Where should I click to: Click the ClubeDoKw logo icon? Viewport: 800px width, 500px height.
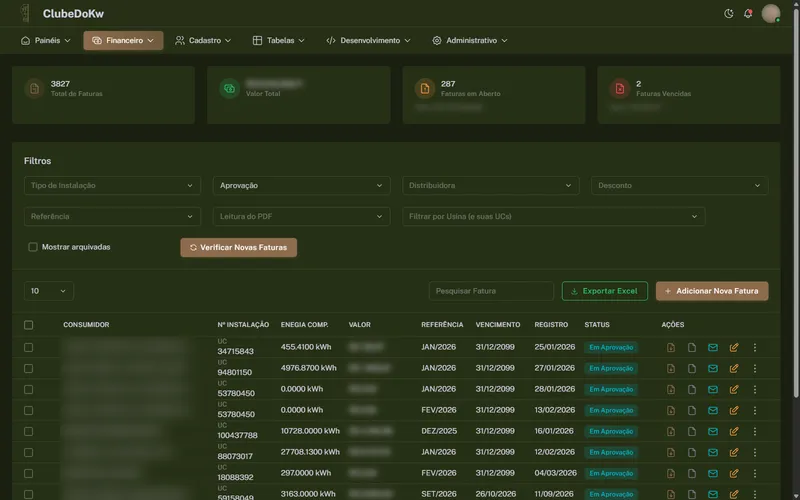coord(25,13)
